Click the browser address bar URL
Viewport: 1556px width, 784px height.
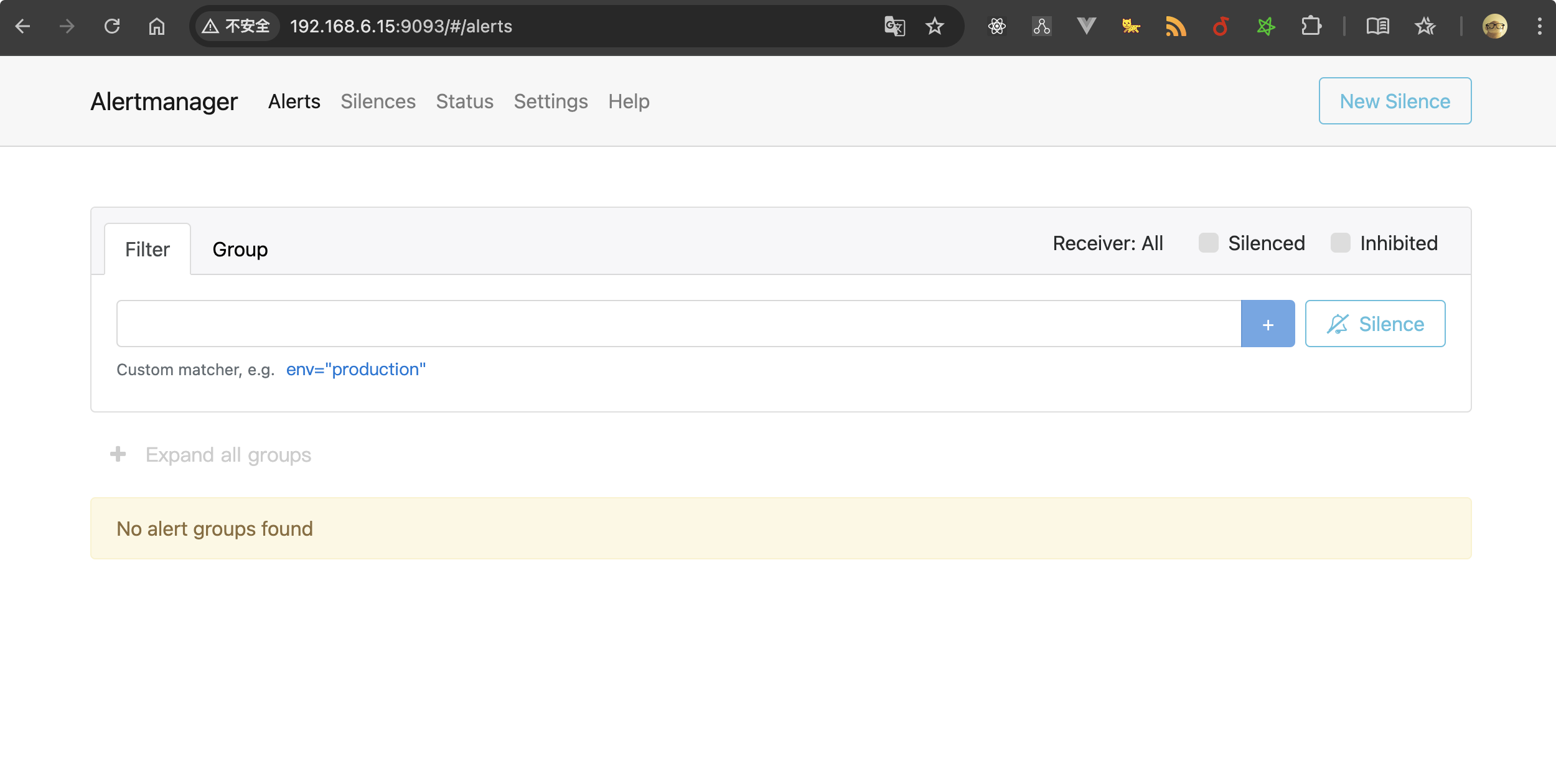401,26
